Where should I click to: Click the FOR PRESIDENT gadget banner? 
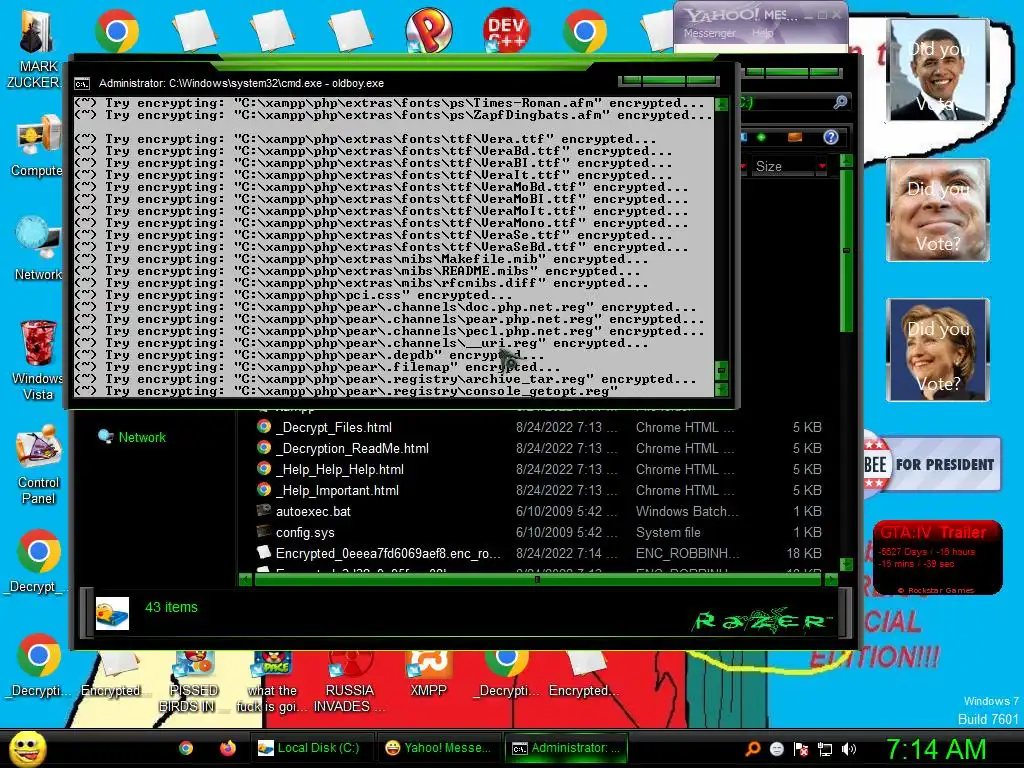[x=933, y=464]
